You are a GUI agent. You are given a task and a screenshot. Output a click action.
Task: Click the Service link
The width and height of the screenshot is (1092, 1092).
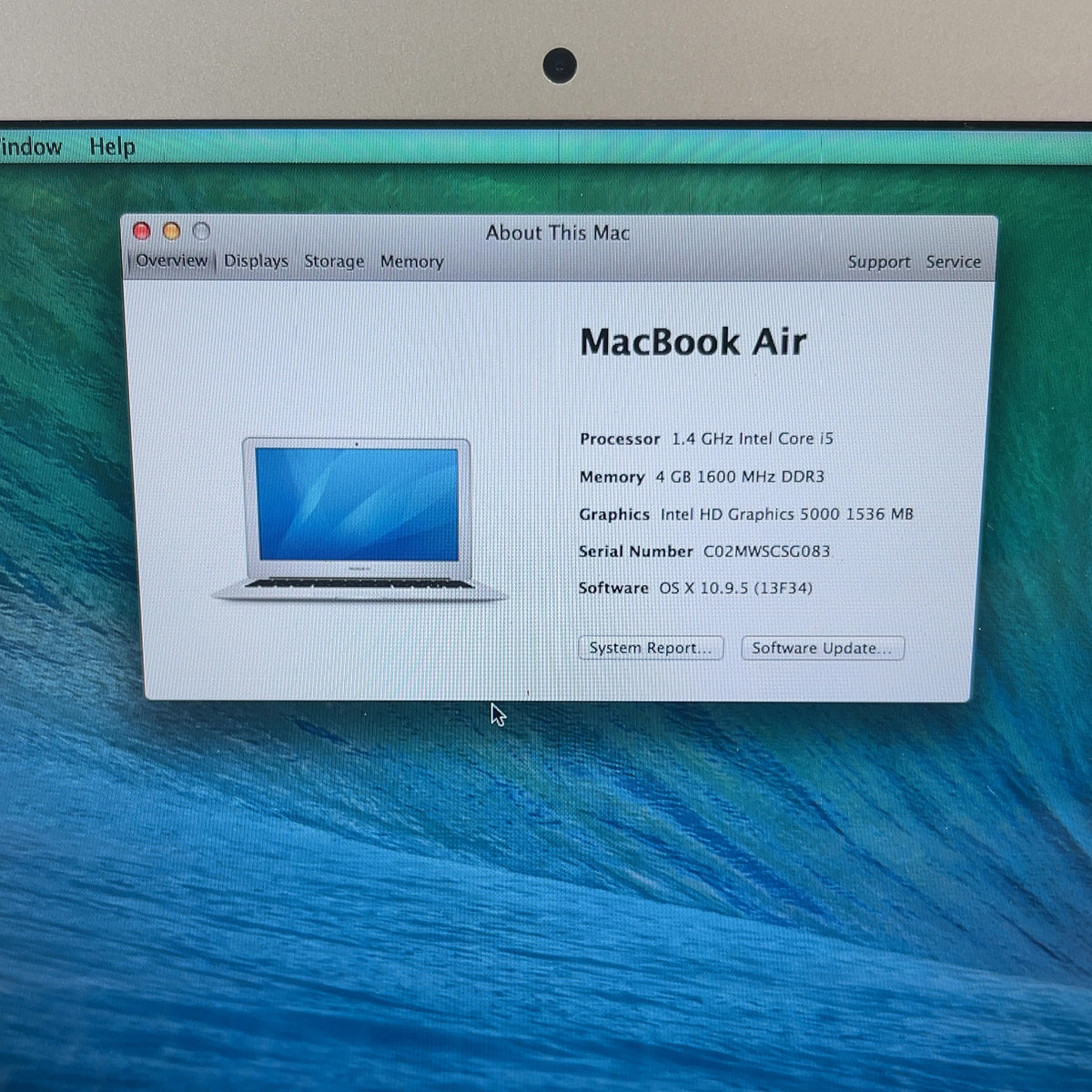(x=954, y=262)
